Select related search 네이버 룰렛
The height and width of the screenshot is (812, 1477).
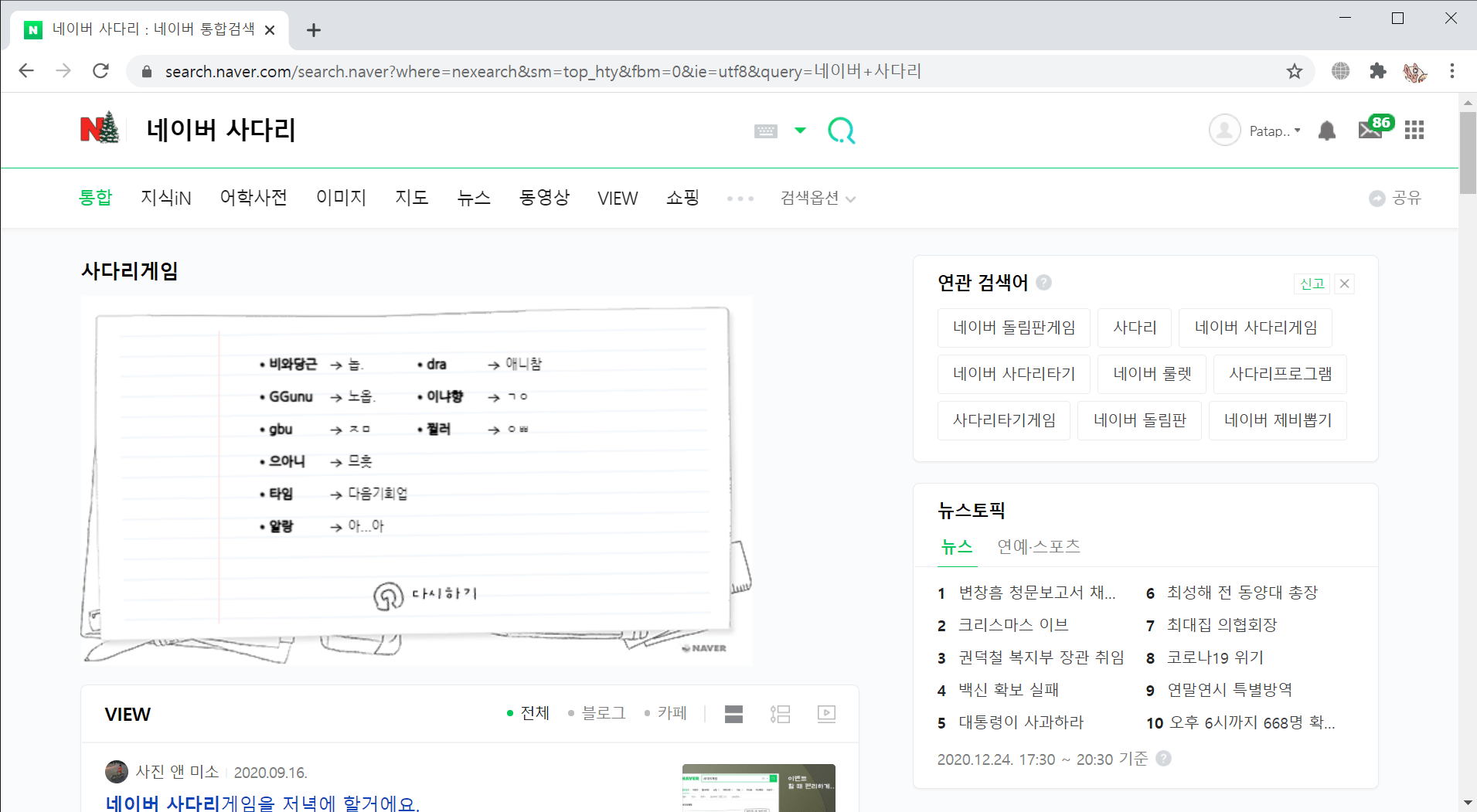[x=1152, y=374]
